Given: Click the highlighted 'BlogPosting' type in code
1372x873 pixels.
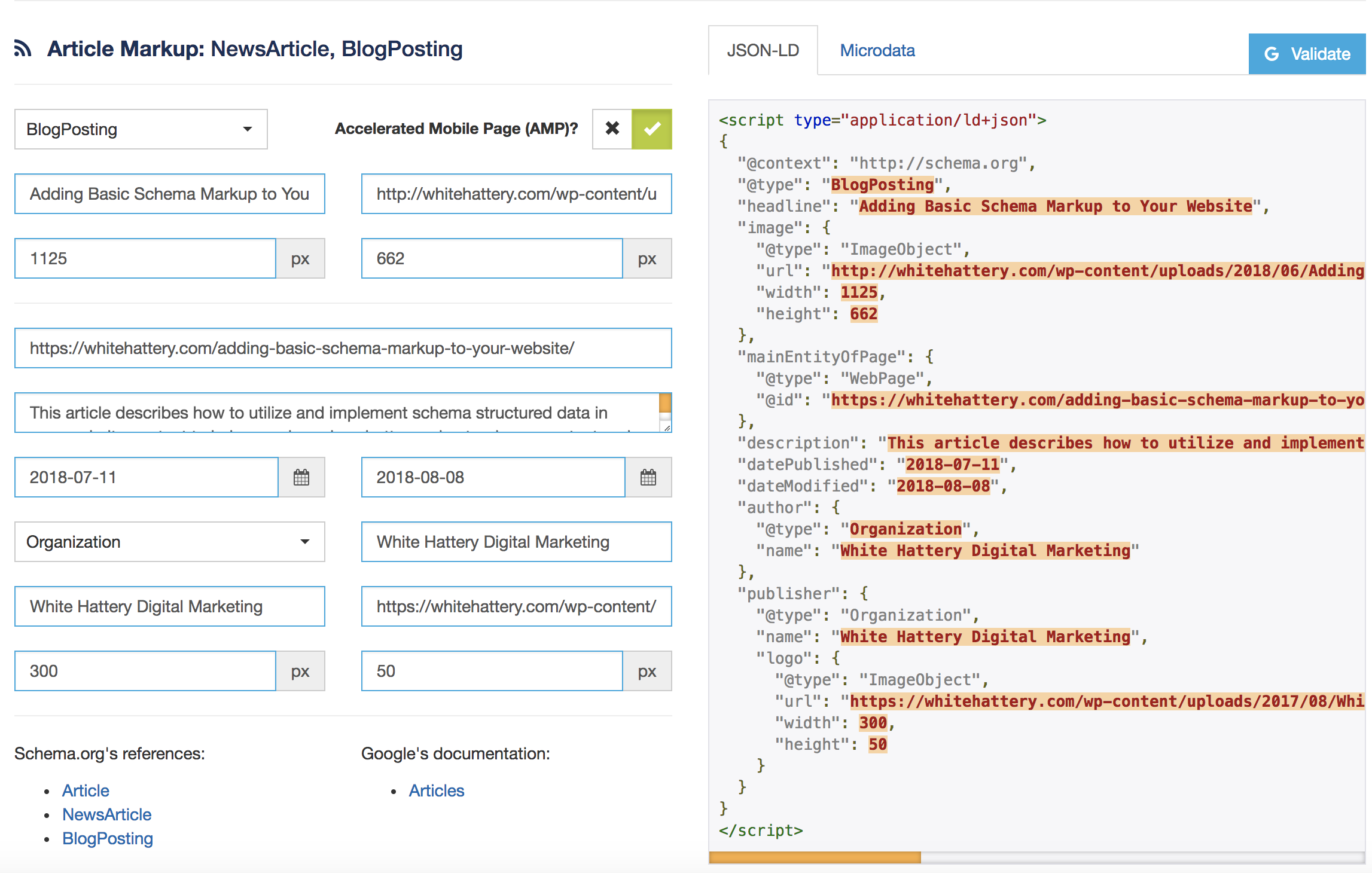Looking at the screenshot, I should 882,184.
